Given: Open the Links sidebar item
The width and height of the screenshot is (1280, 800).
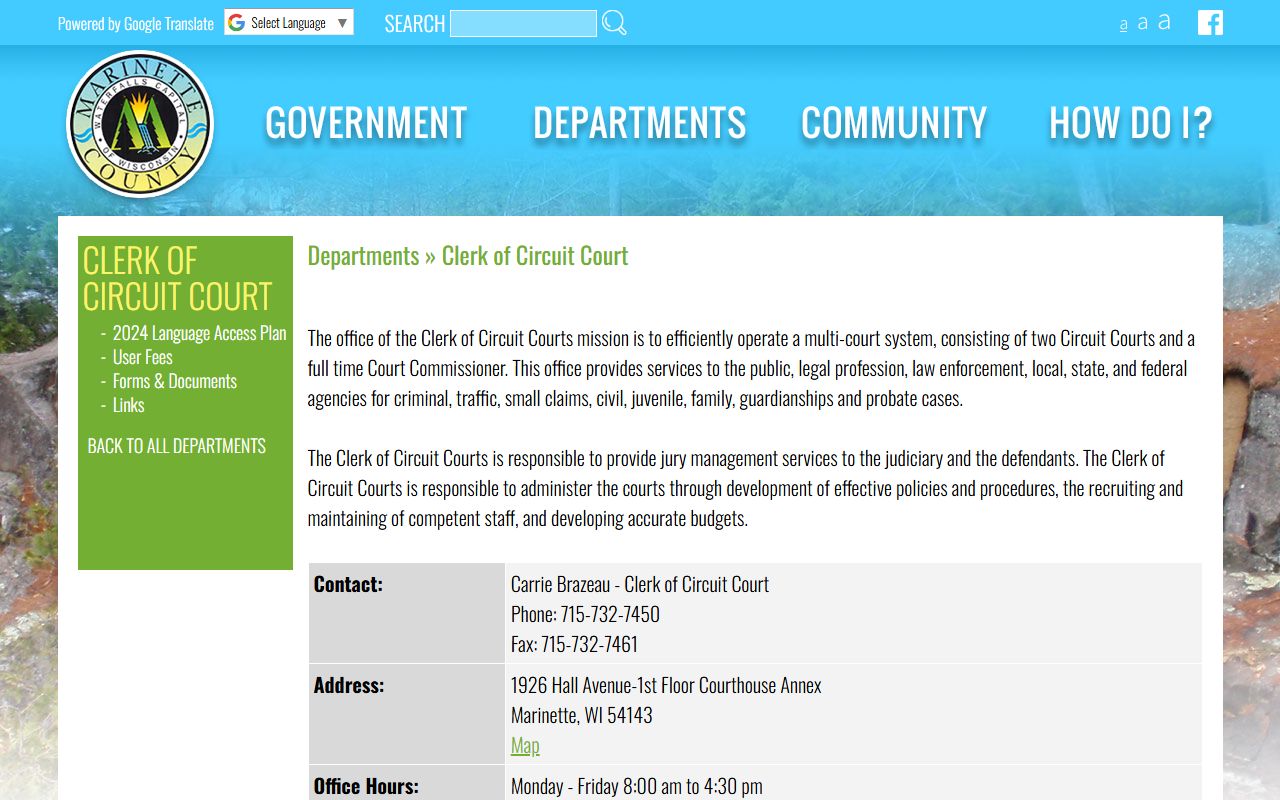Looking at the screenshot, I should pyautogui.click(x=128, y=405).
